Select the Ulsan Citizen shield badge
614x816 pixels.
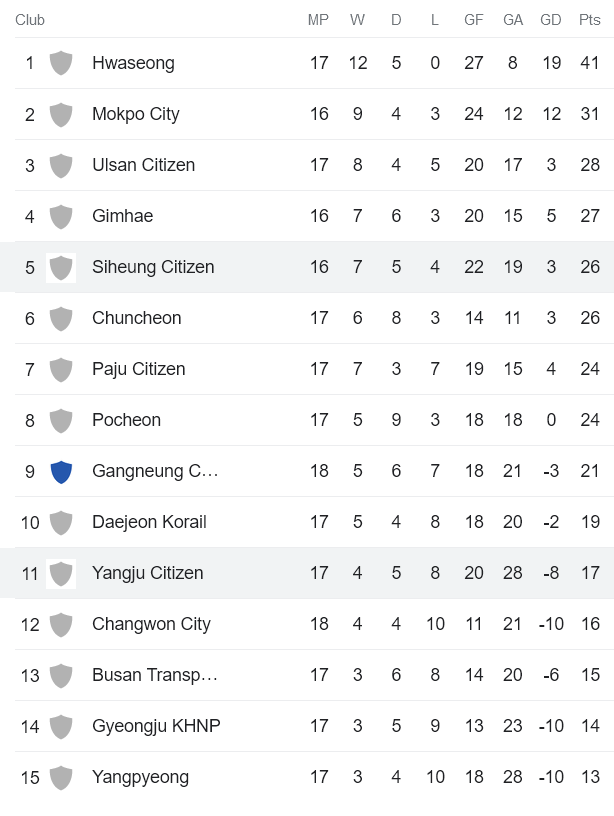pyautogui.click(x=61, y=164)
